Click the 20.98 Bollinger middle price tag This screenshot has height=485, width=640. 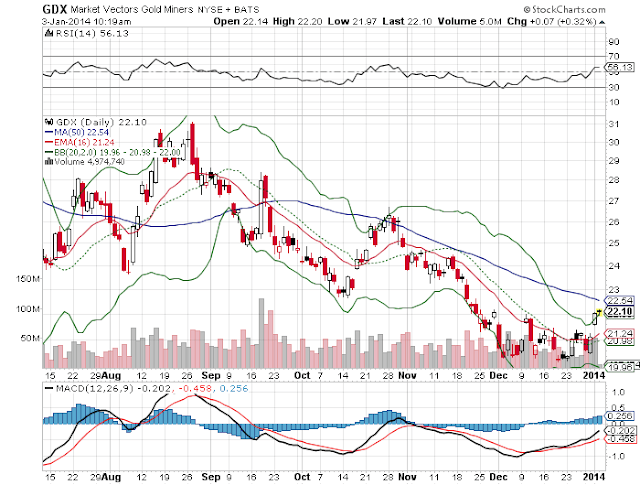pos(620,341)
